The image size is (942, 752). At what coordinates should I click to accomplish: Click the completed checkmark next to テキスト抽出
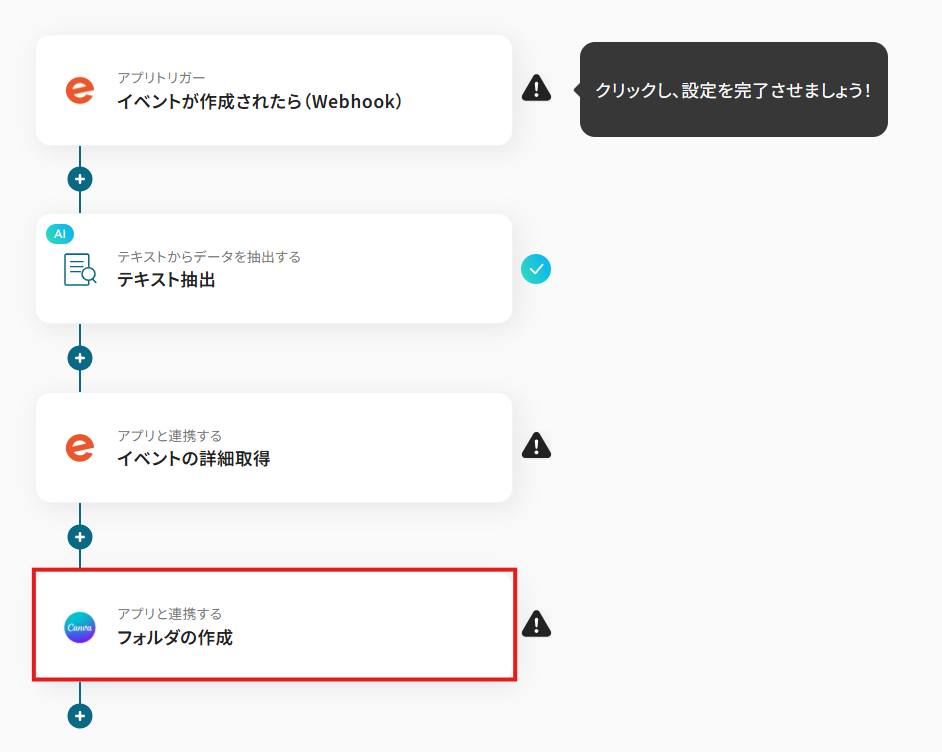(536, 268)
